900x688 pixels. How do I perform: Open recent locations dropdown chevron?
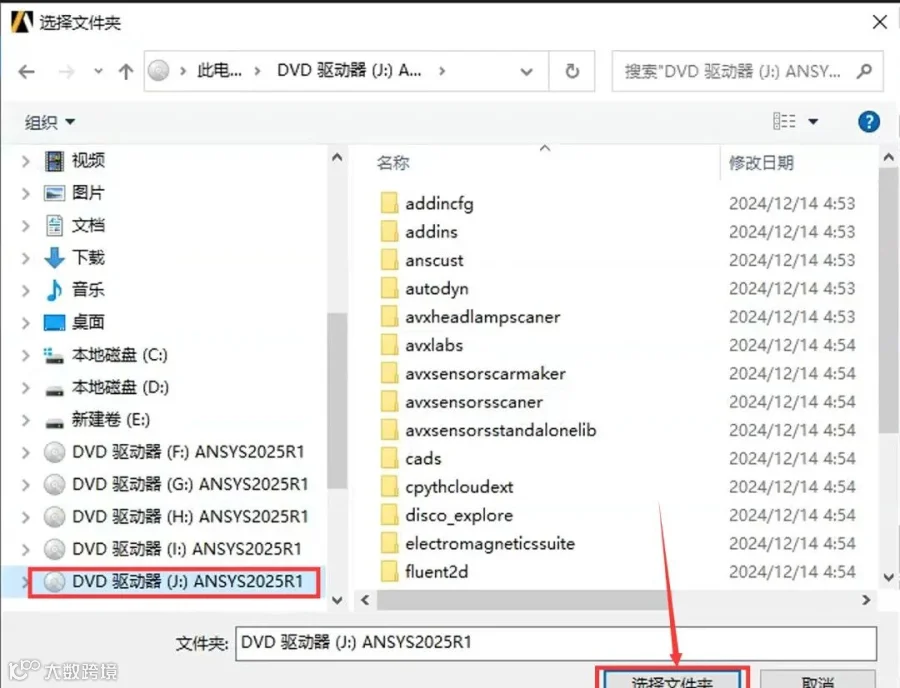click(x=98, y=72)
